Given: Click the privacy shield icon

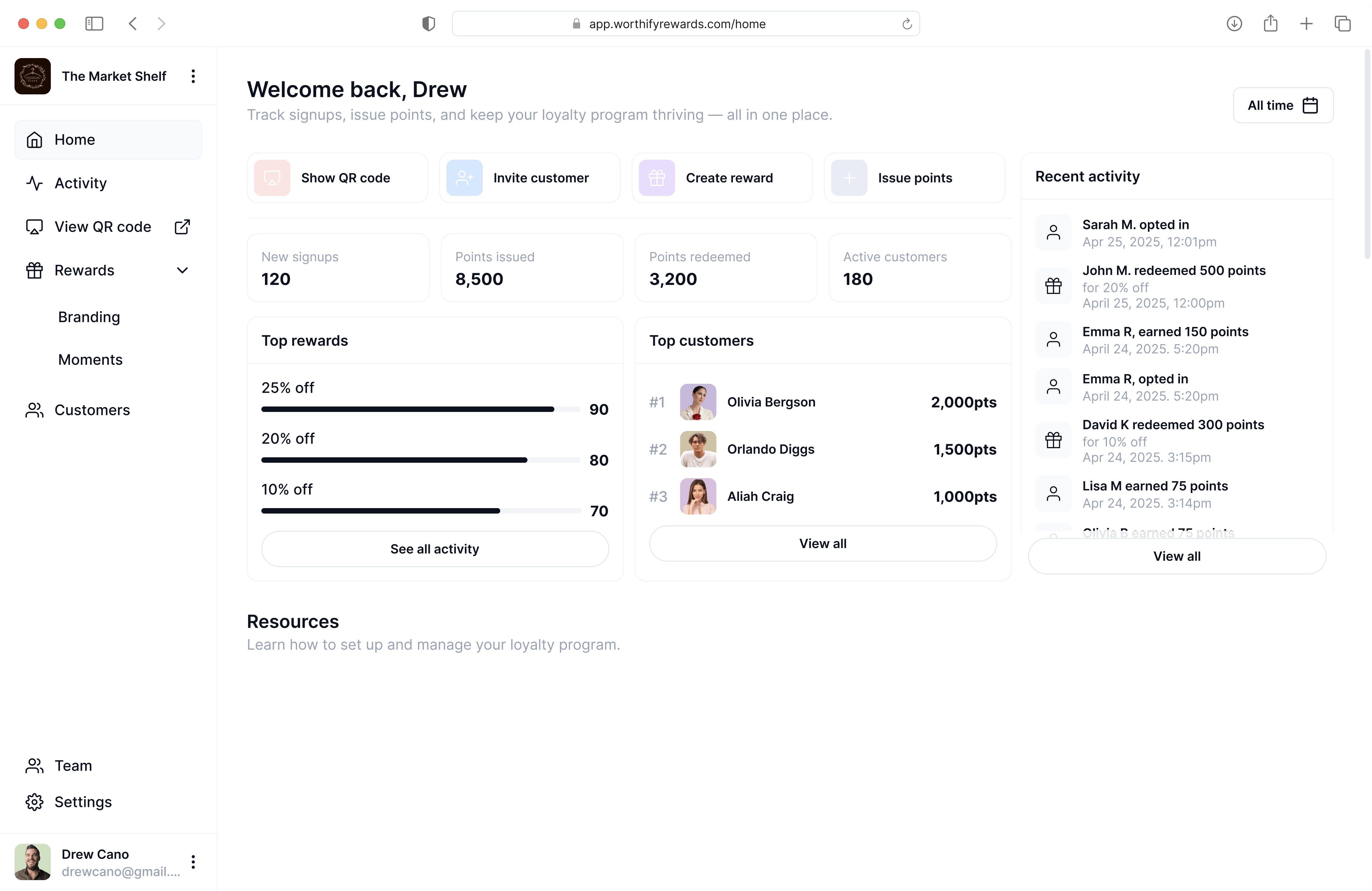Looking at the screenshot, I should (428, 24).
